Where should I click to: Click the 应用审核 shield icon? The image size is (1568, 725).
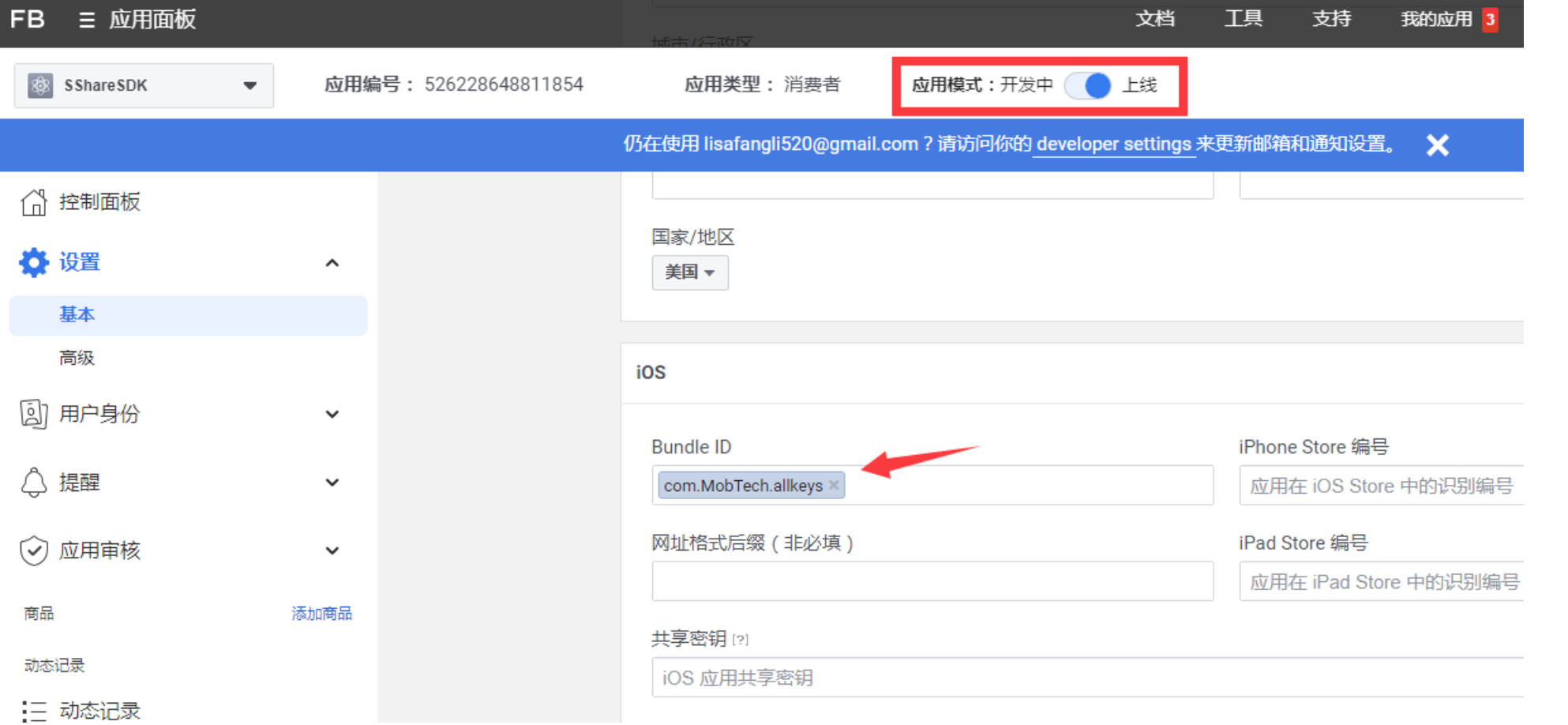click(x=34, y=550)
